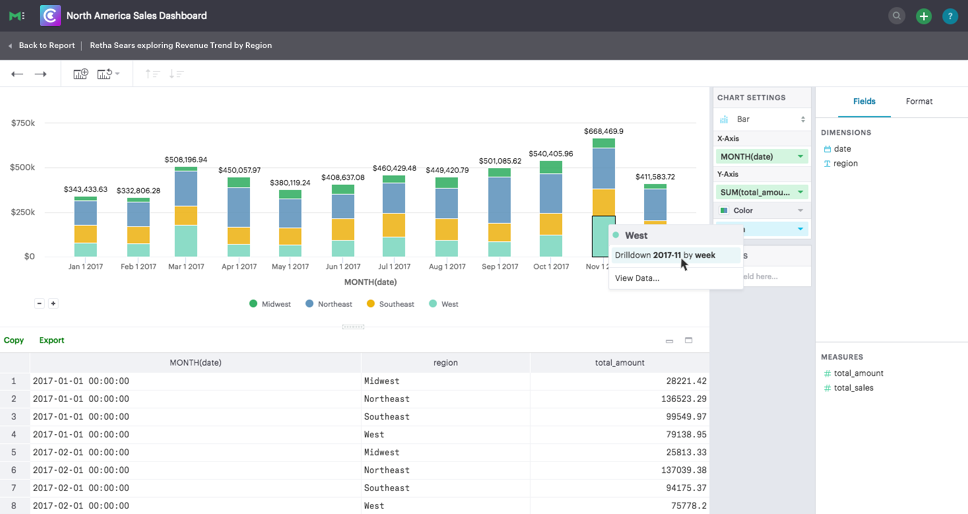Screen dimensions: 968x514
Task: Select Drilldown 2017-11 by week
Action: tap(675, 255)
